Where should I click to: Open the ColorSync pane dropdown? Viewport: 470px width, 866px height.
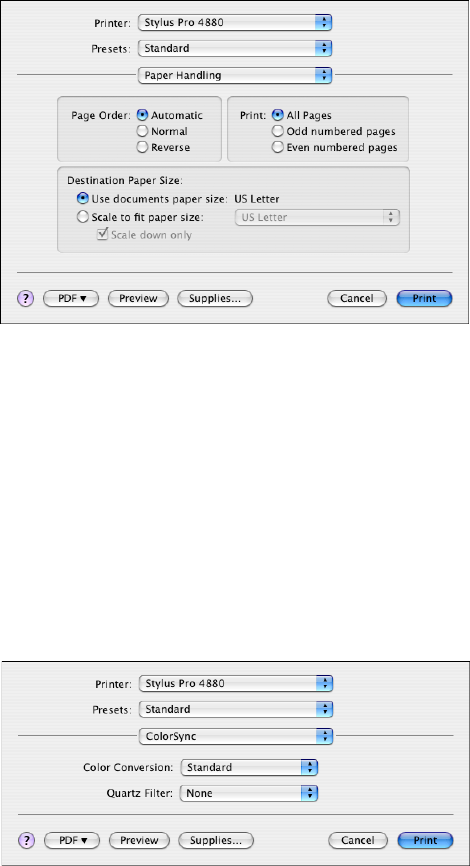[x=236, y=736]
